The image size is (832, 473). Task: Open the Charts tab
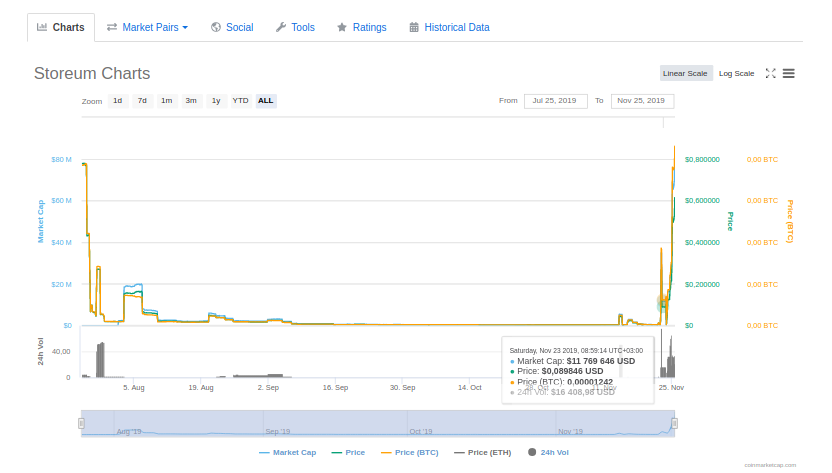click(x=60, y=28)
